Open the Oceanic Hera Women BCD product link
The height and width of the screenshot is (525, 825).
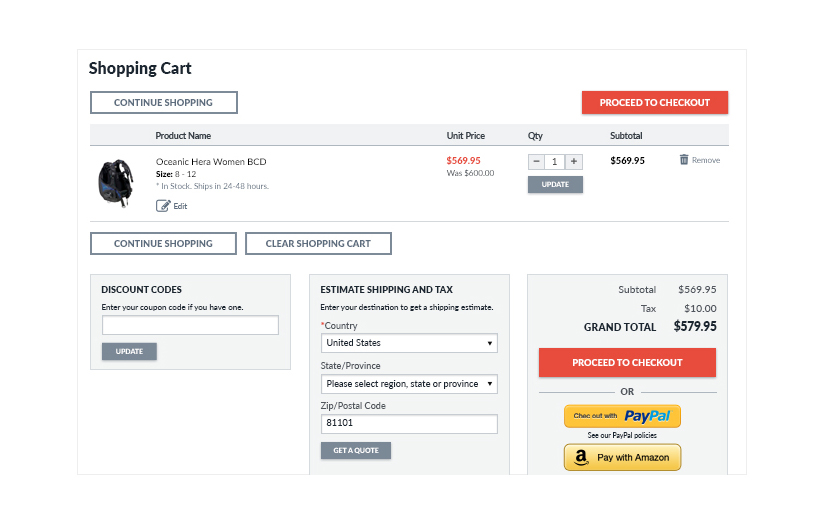click(x=211, y=161)
